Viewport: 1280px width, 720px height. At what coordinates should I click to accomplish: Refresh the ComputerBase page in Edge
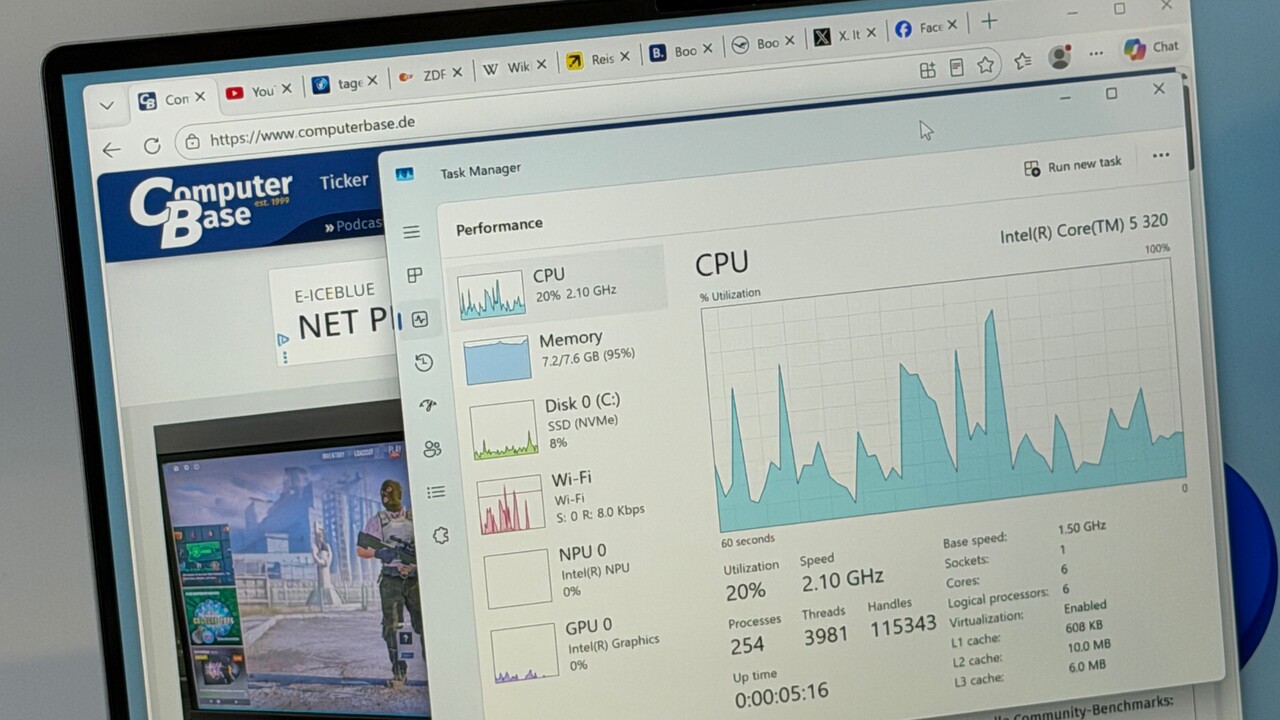tap(152, 146)
